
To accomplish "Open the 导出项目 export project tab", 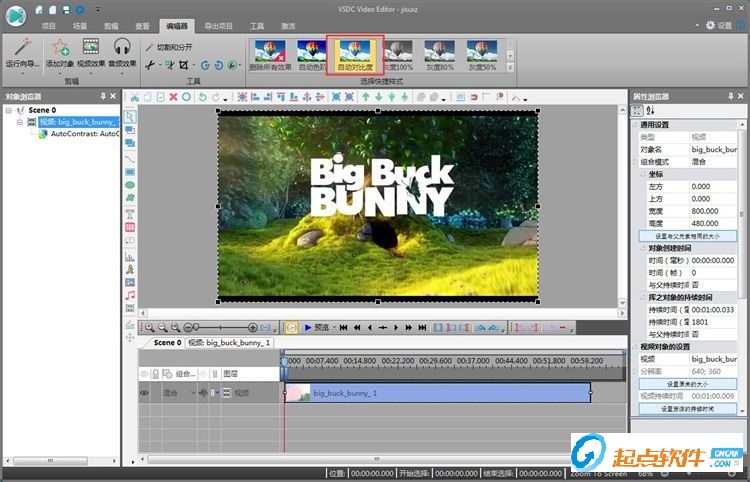I will pos(219,26).
